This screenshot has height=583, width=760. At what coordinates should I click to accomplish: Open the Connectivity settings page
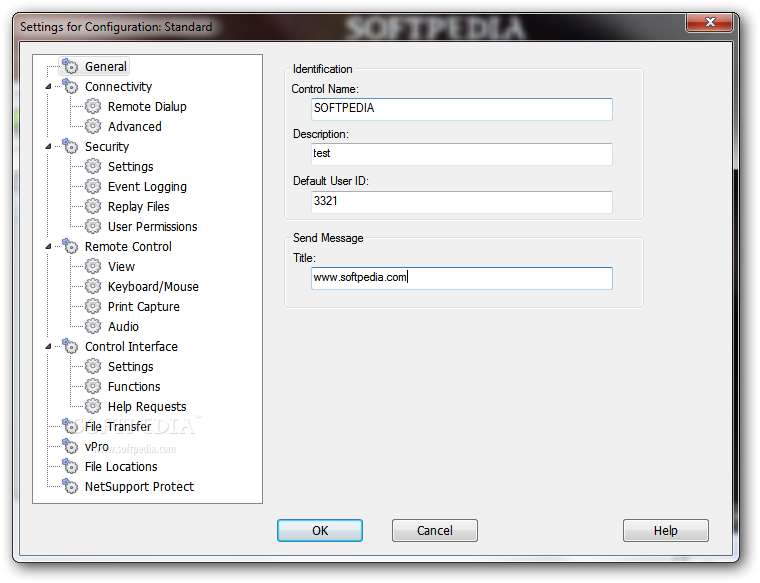tap(118, 86)
